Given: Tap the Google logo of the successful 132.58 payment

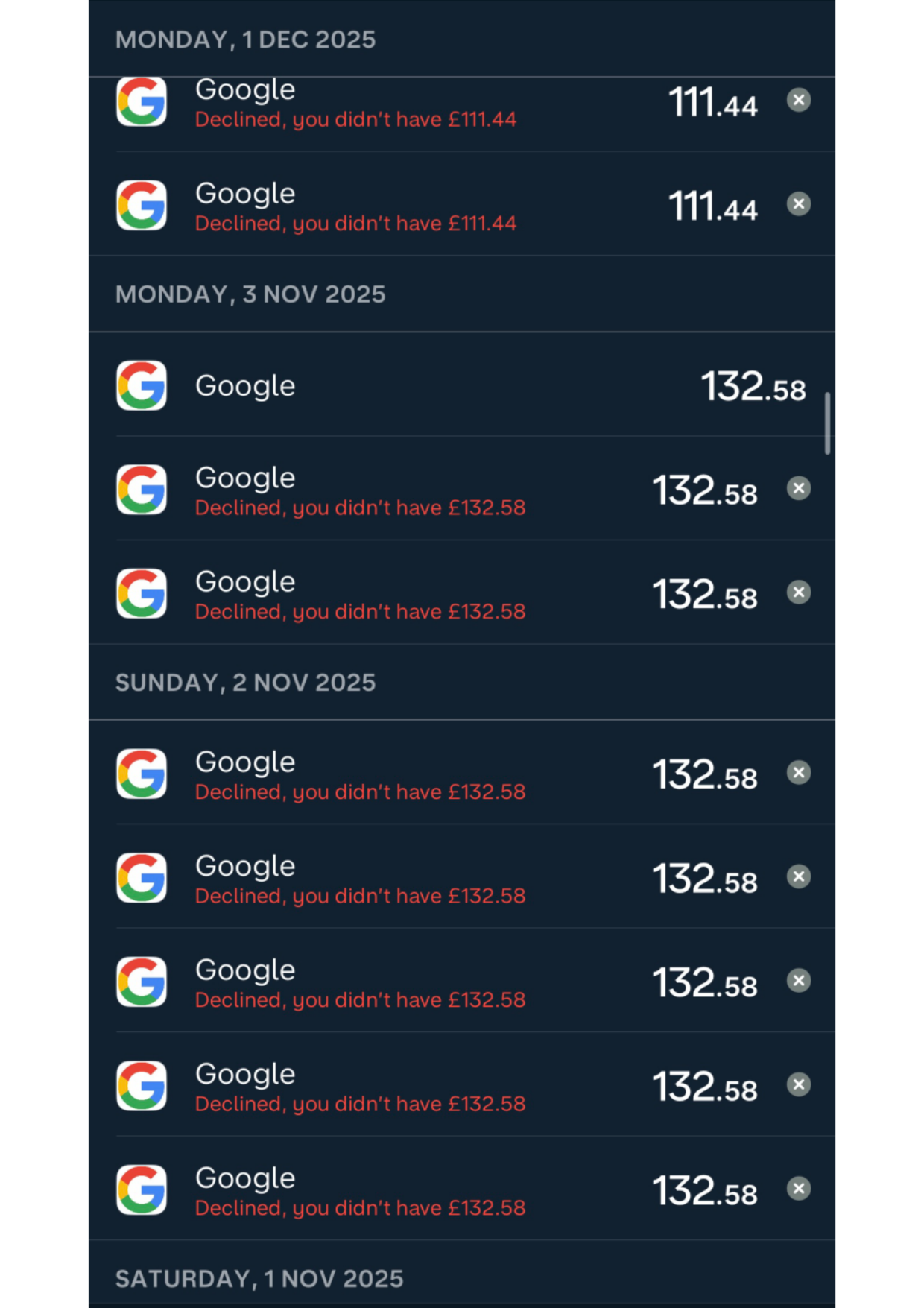Looking at the screenshot, I should [x=142, y=385].
